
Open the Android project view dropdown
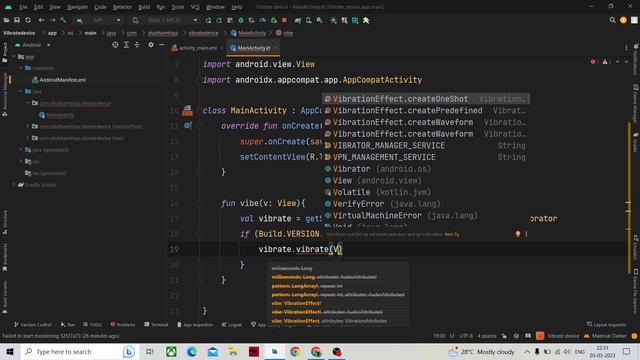[33, 45]
